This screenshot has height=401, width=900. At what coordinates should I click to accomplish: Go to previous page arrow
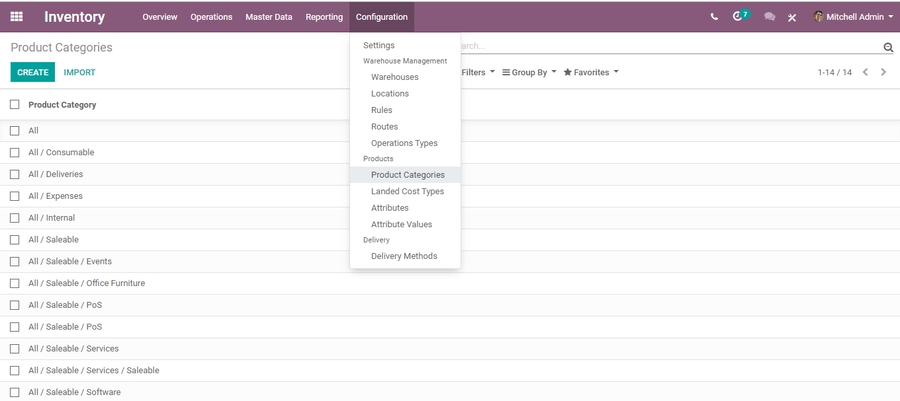pyautogui.click(x=866, y=72)
